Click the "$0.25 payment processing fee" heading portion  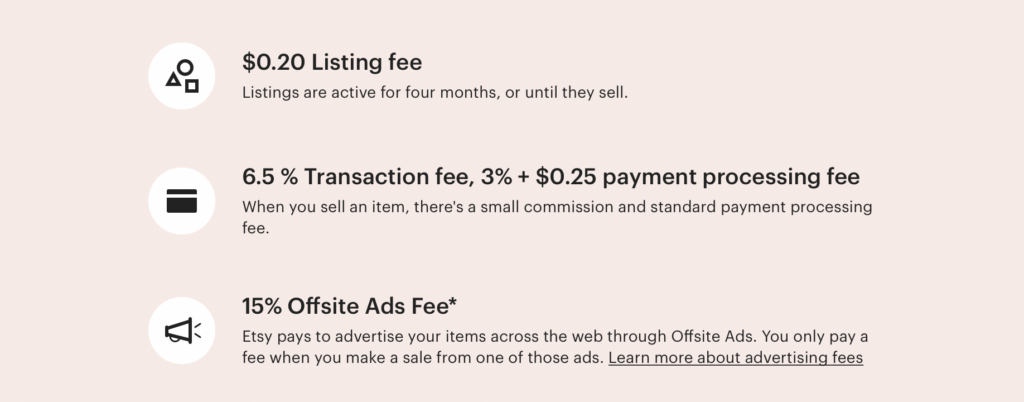coord(697,177)
